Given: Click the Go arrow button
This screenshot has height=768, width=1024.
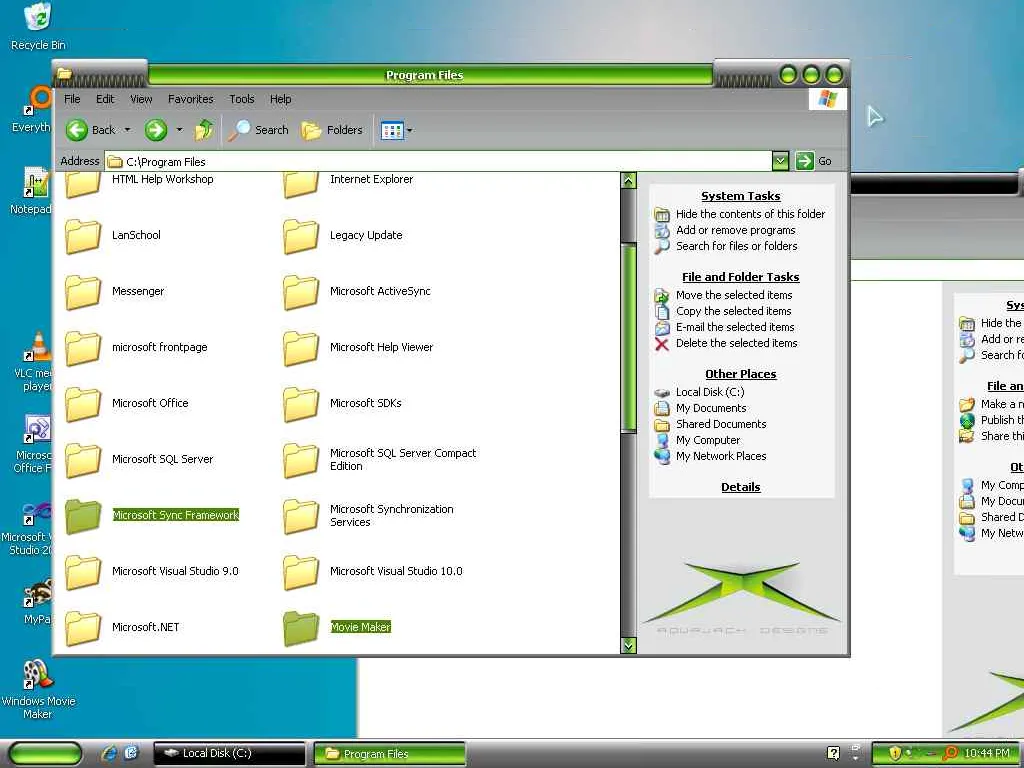Looking at the screenshot, I should (805, 161).
